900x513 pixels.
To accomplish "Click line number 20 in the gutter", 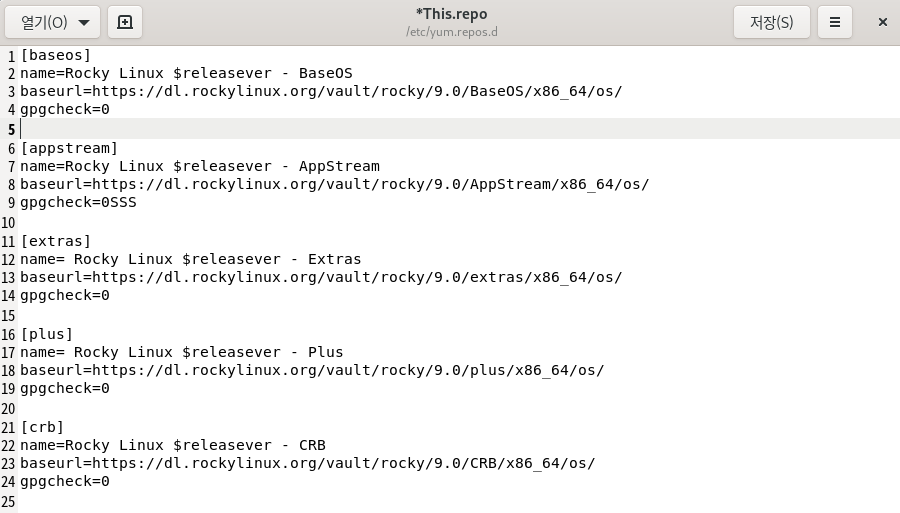I will tap(8, 409).
